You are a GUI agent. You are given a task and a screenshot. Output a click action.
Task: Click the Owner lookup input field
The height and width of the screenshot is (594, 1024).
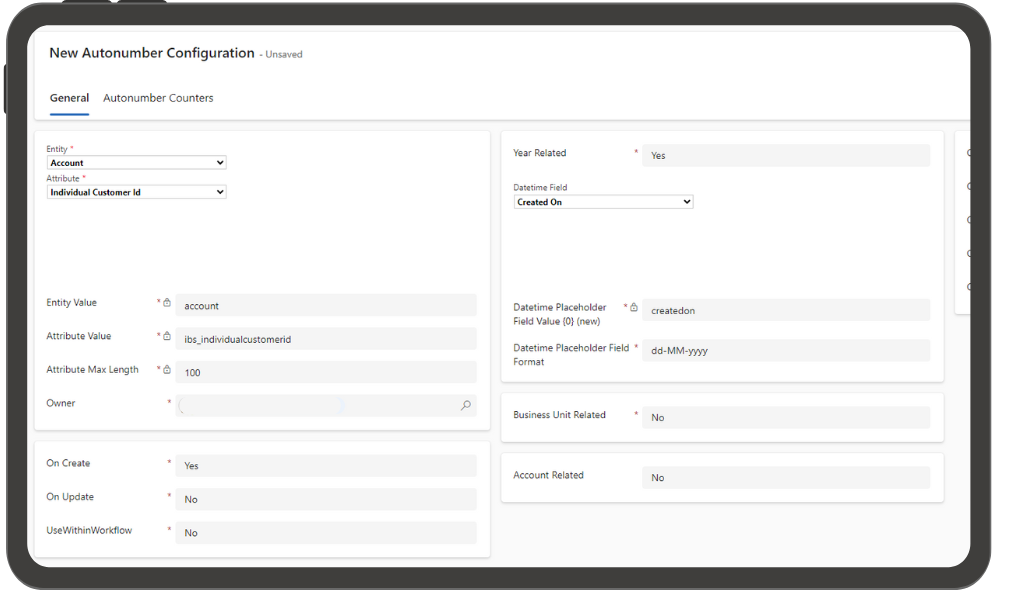[317, 405]
